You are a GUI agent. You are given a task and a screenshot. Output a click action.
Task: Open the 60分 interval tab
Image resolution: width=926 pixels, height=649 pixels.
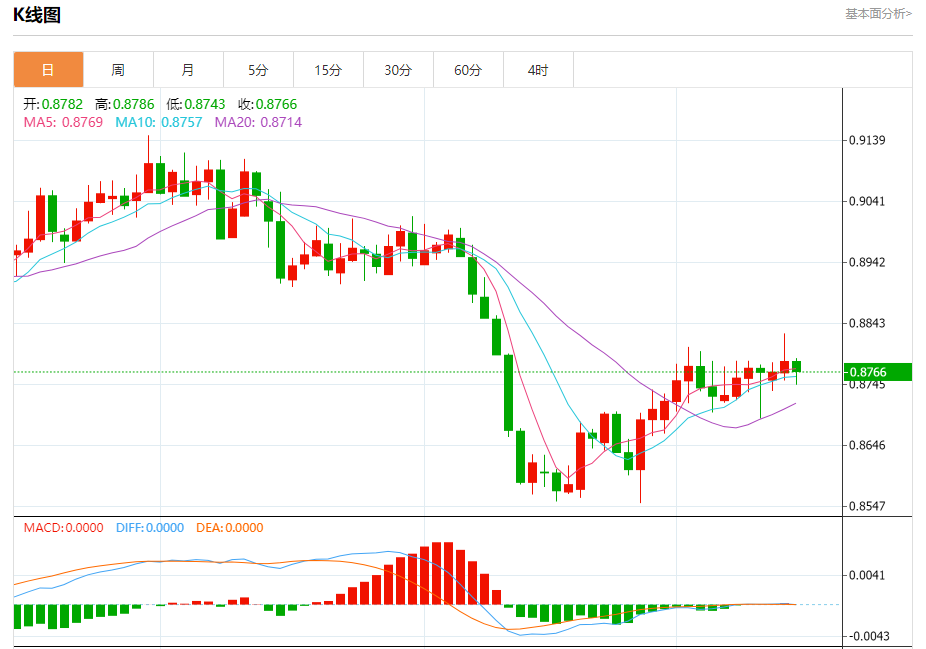(x=468, y=70)
